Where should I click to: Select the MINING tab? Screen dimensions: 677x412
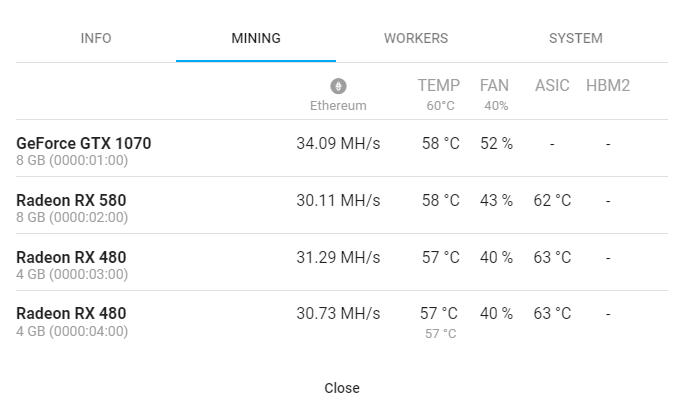coord(256,38)
